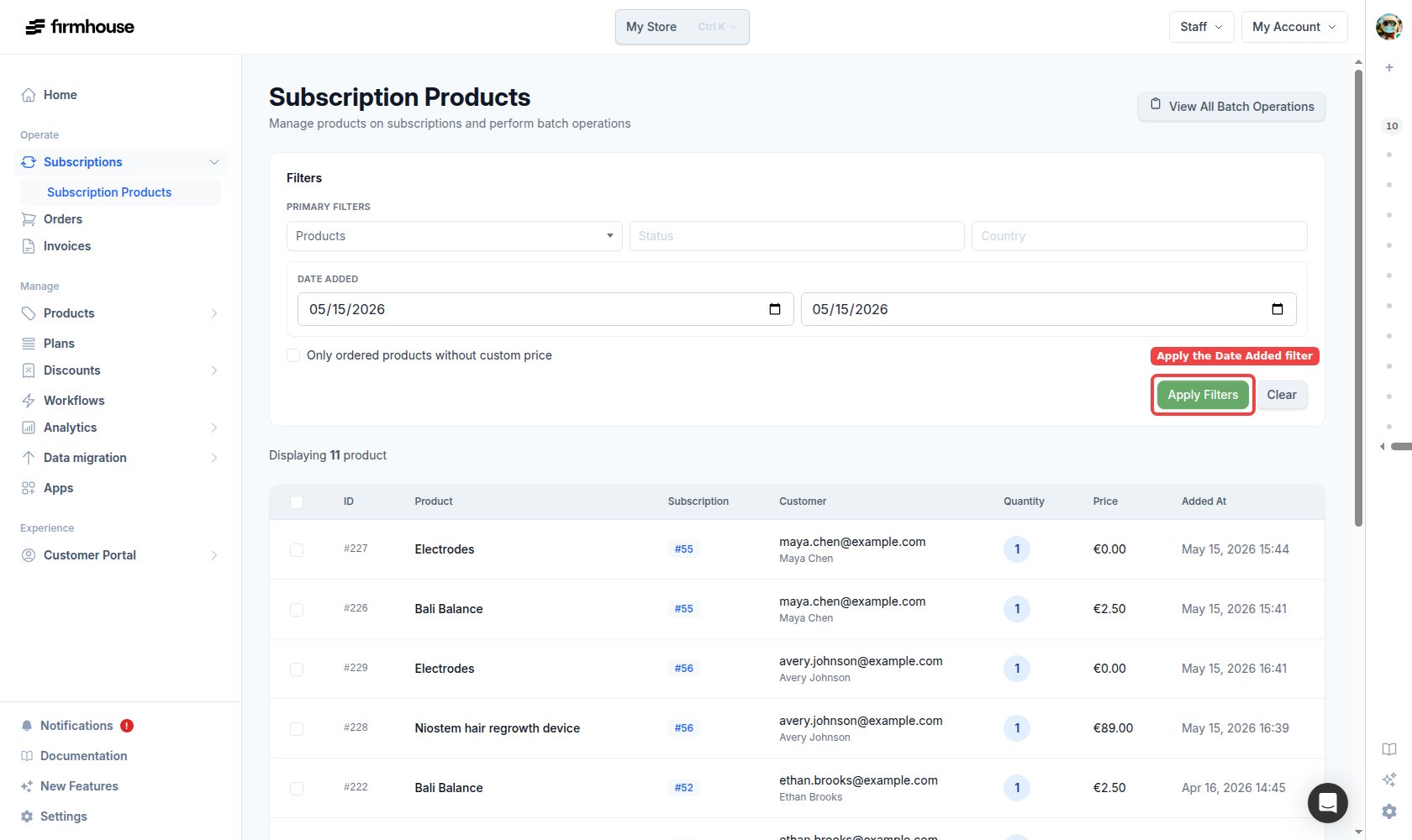Open Documentation book icon

coord(27,756)
